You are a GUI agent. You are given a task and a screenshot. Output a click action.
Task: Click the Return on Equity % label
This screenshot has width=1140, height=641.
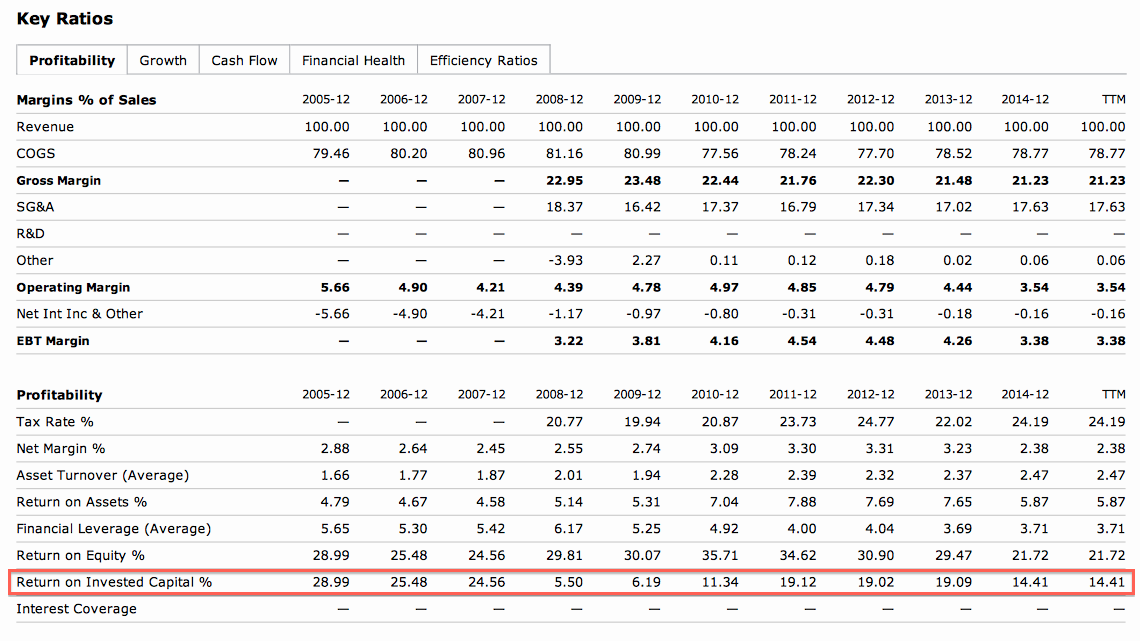pos(80,555)
